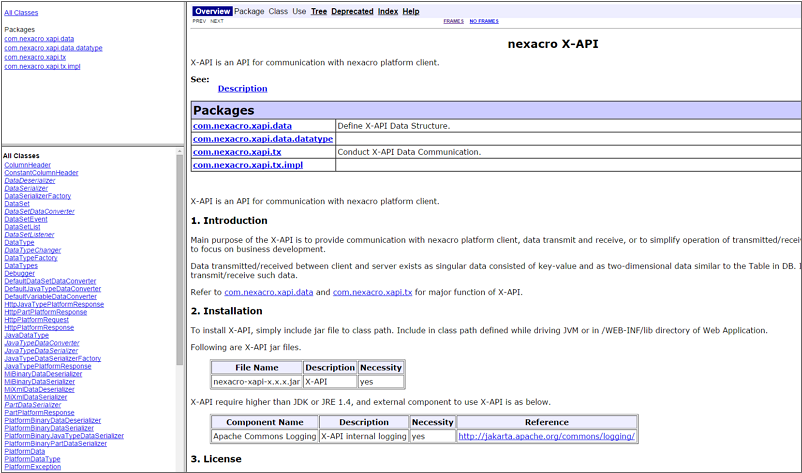Click the NEXT navigation text
Image resolution: width=802 pixels, height=473 pixels.
[217, 21]
